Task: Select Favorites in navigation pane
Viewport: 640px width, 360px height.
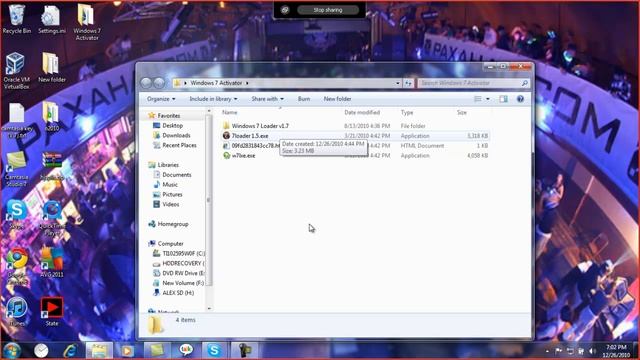Action: pyautogui.click(x=169, y=116)
